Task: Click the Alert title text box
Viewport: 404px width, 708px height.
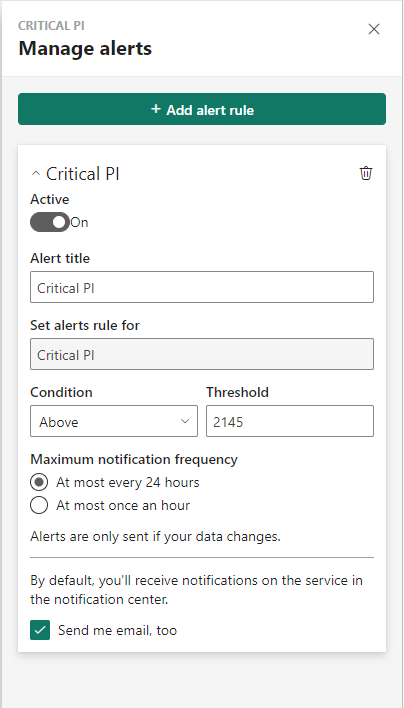Action: click(202, 287)
